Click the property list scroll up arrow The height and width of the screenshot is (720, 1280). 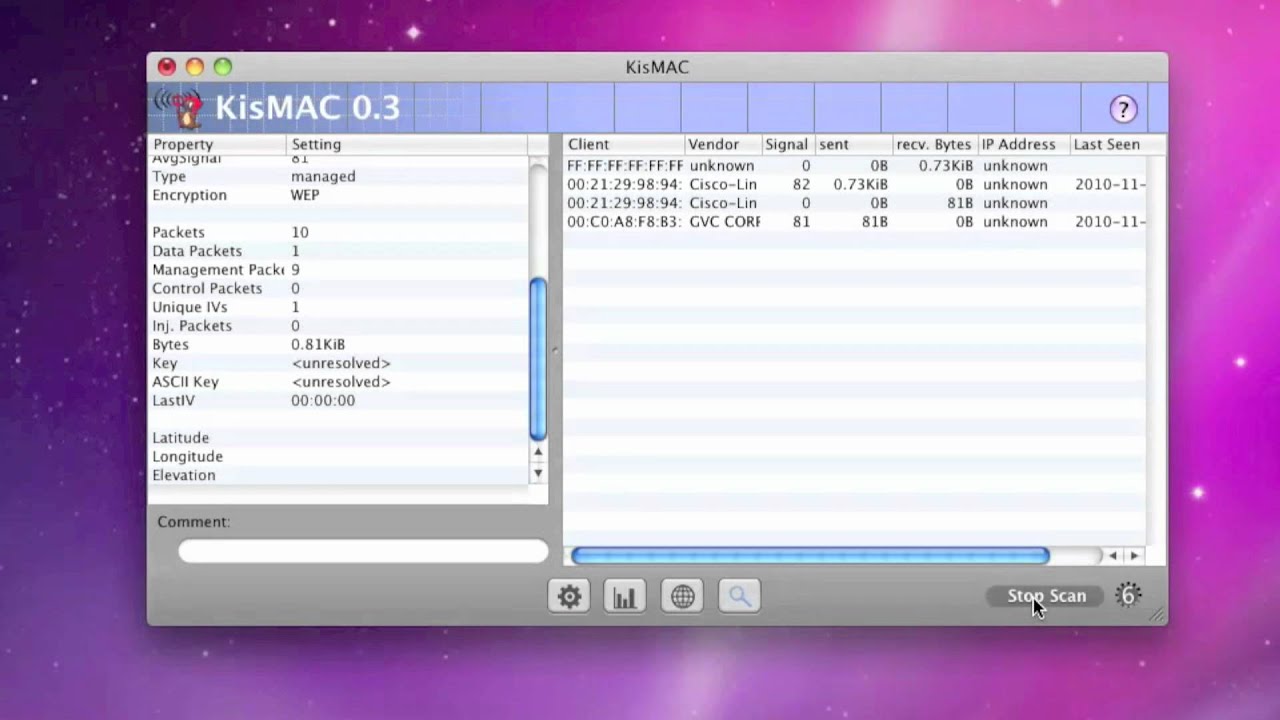click(x=538, y=453)
